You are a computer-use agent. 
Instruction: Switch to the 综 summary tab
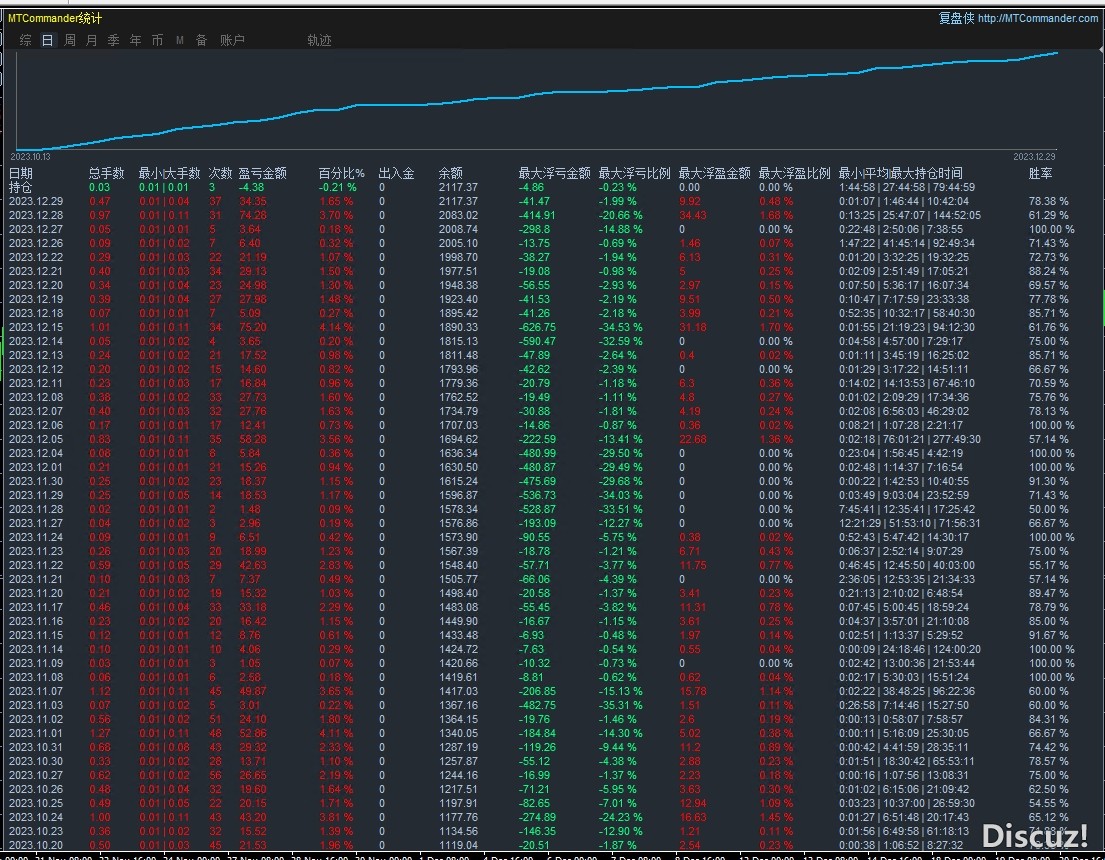[26, 40]
